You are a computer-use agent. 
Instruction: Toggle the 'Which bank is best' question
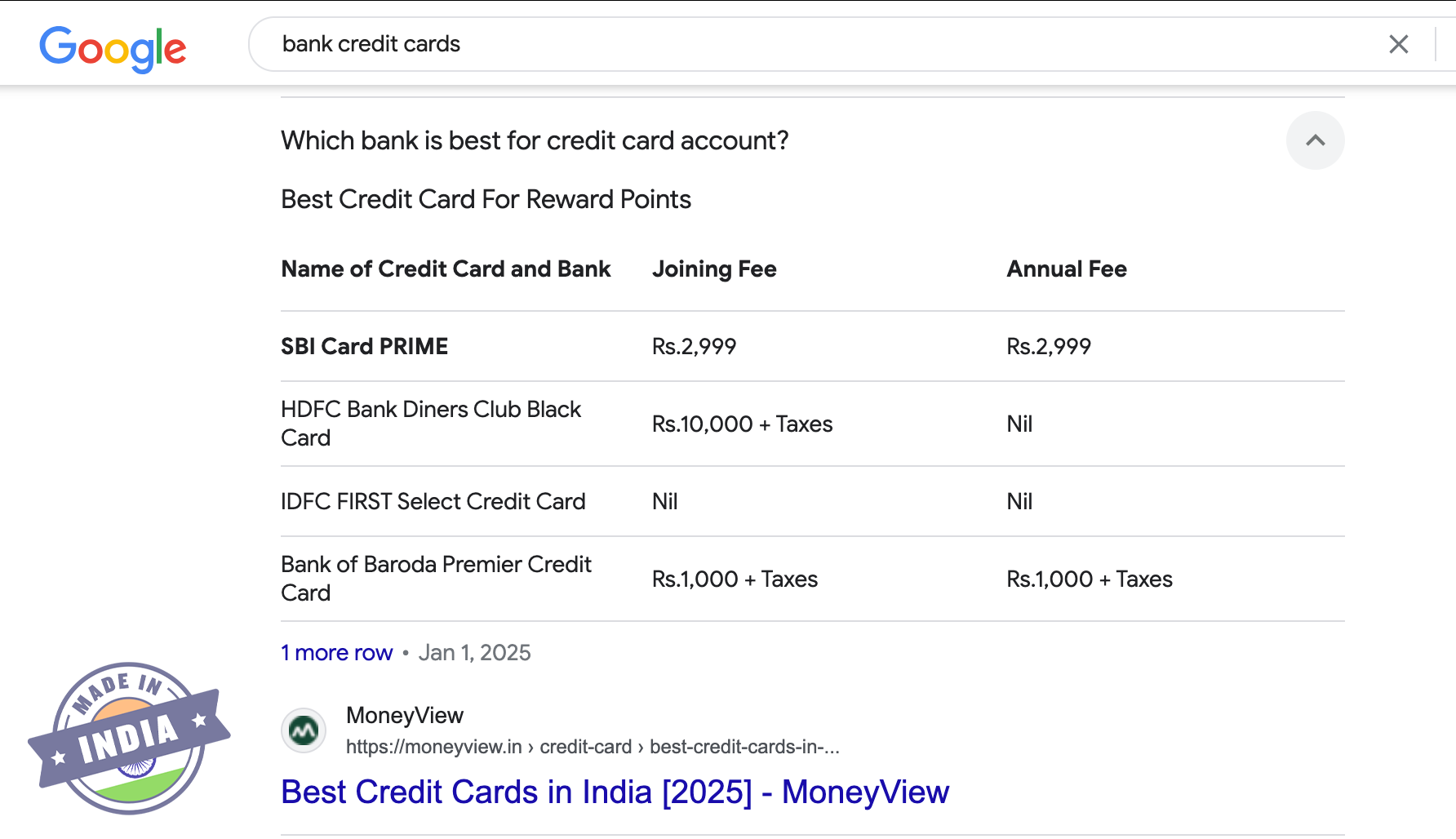point(535,140)
